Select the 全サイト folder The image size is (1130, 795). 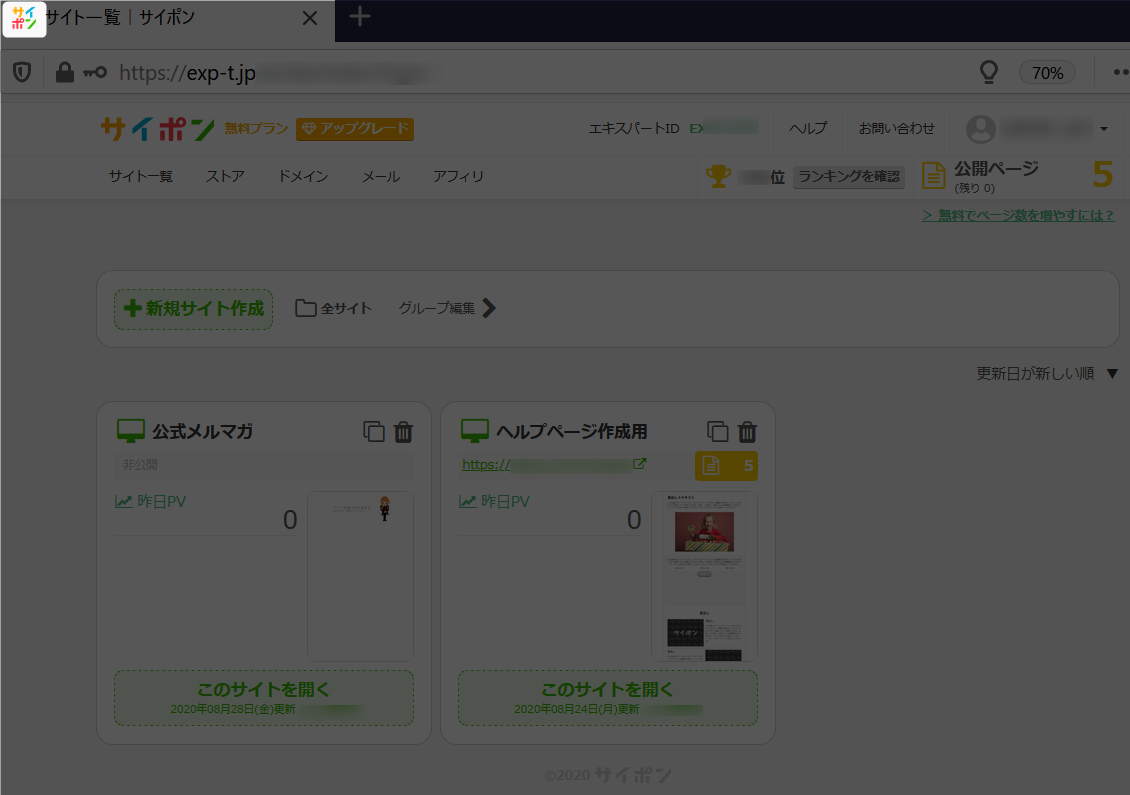pos(334,308)
